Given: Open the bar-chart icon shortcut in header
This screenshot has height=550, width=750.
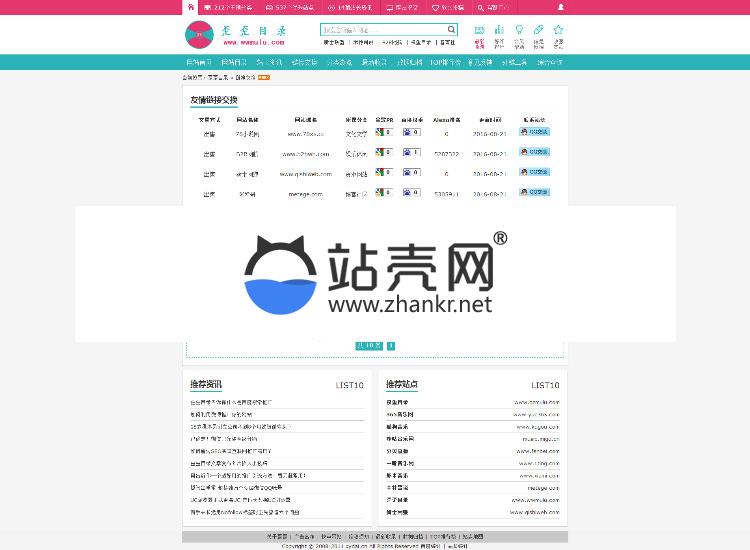Looking at the screenshot, I should [499, 30].
